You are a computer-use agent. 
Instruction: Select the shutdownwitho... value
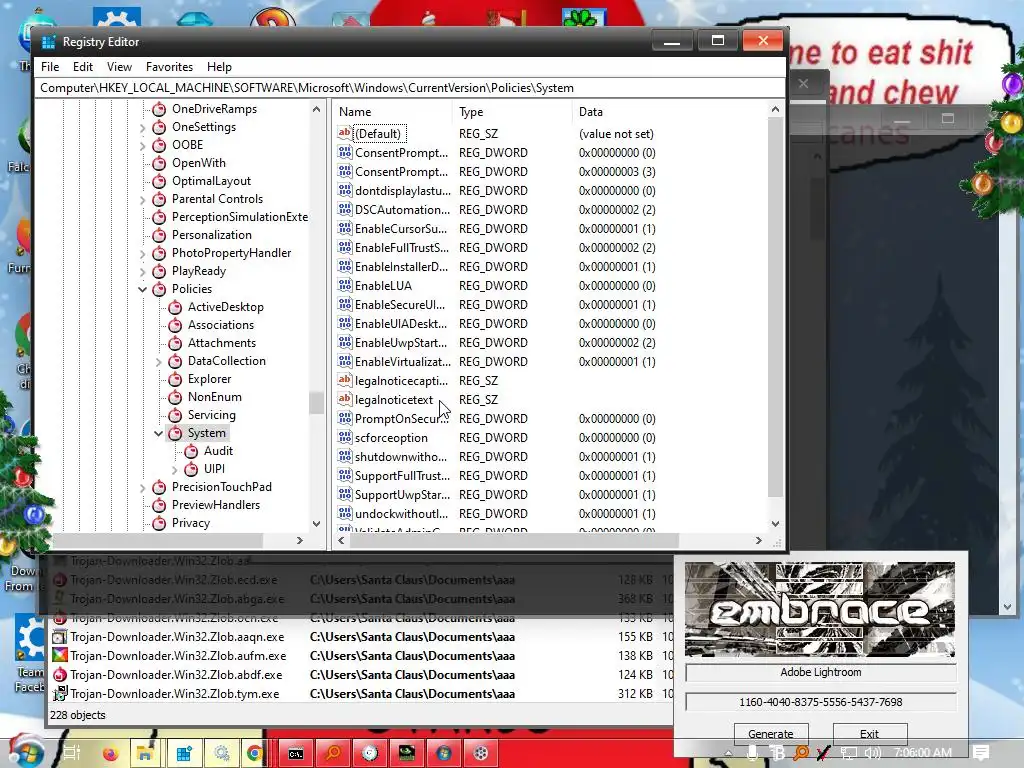click(x=401, y=456)
